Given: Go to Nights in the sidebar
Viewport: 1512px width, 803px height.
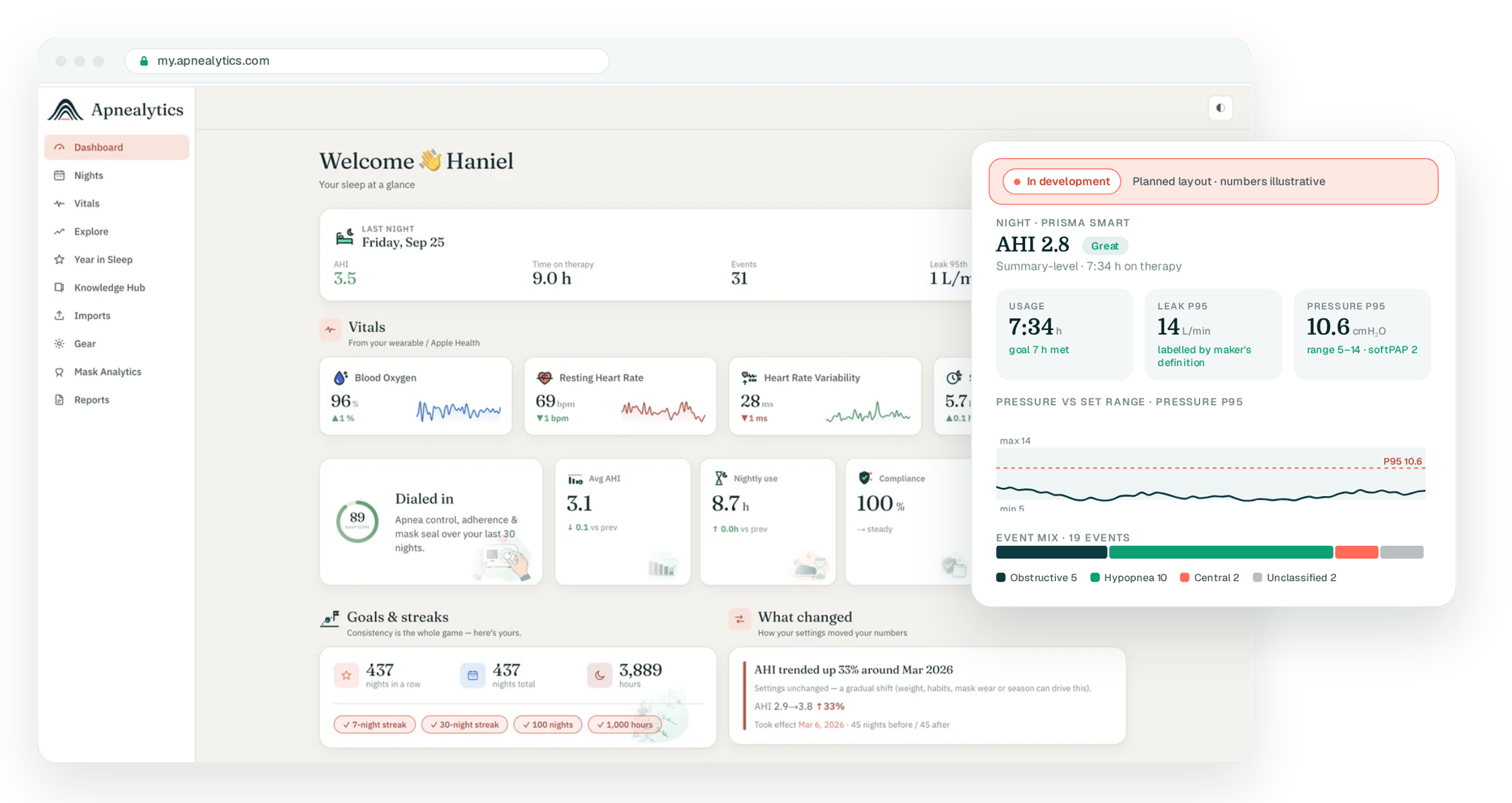Looking at the screenshot, I should (117, 175).
